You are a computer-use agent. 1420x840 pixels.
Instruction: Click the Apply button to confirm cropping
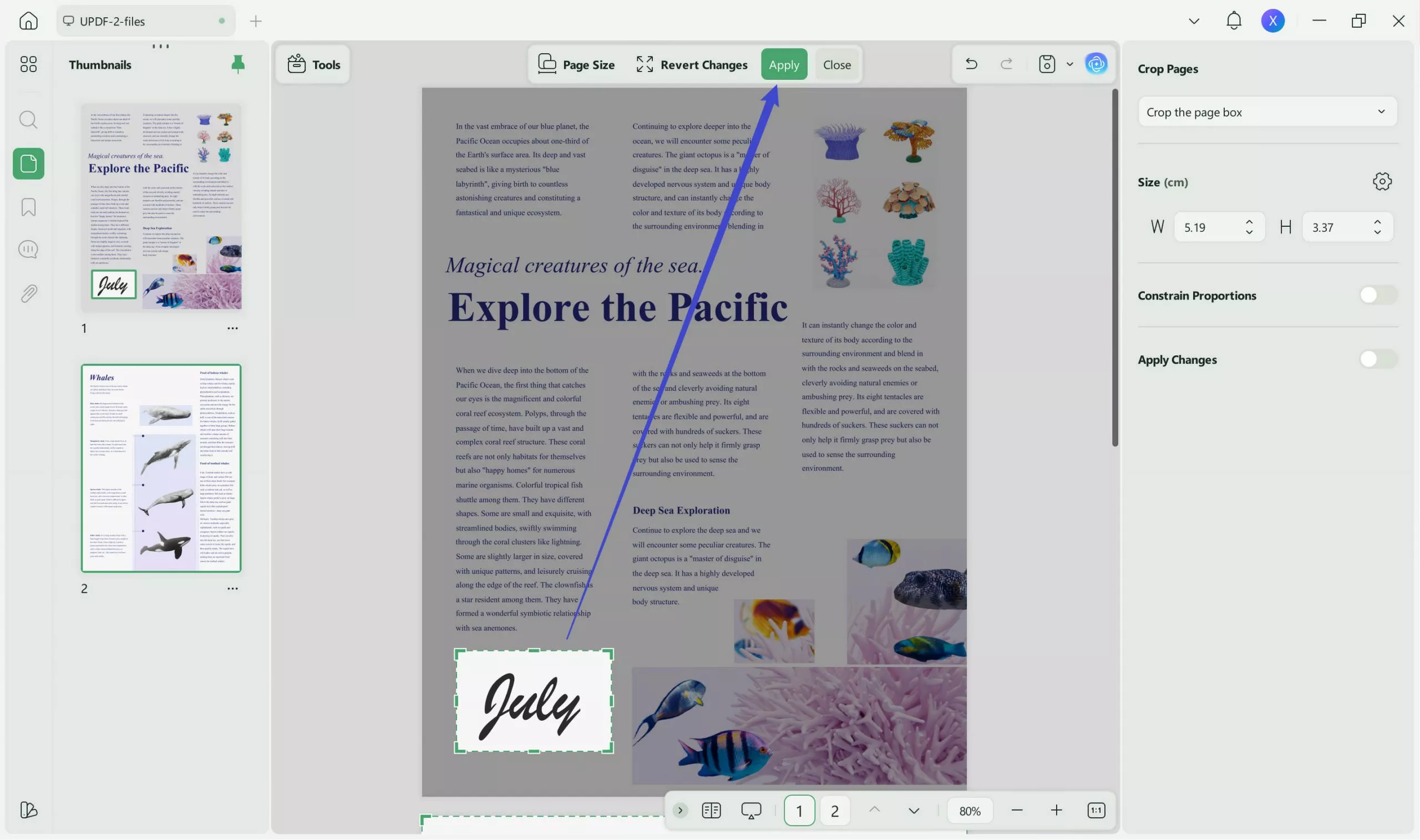[x=784, y=64]
